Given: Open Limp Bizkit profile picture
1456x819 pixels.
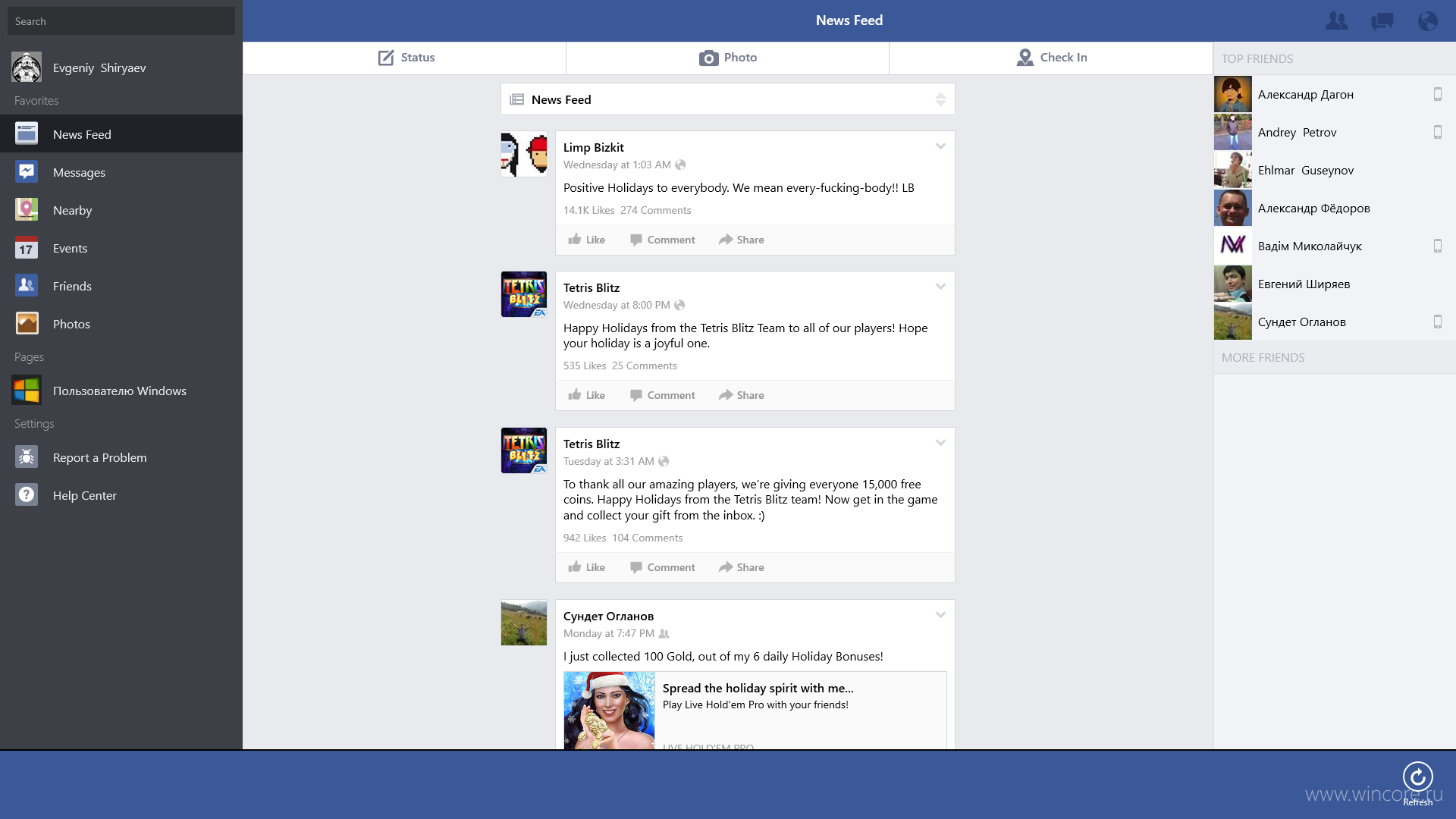Looking at the screenshot, I should coord(524,154).
